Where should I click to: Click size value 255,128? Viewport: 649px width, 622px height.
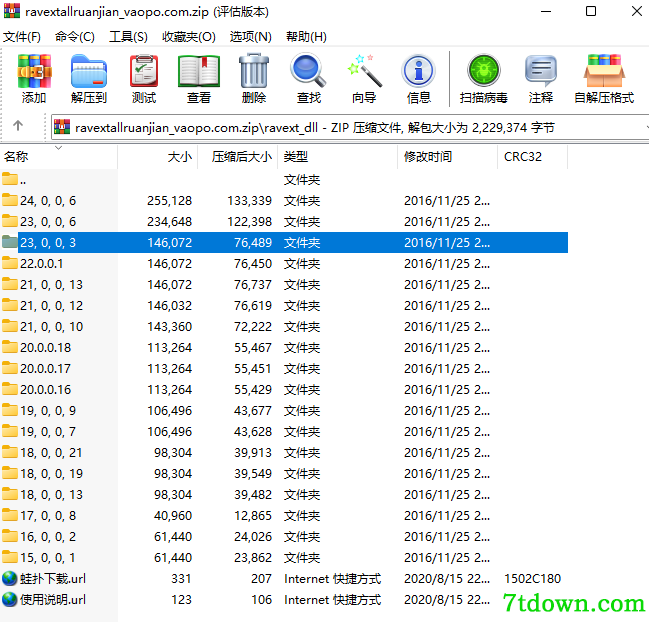(x=169, y=201)
